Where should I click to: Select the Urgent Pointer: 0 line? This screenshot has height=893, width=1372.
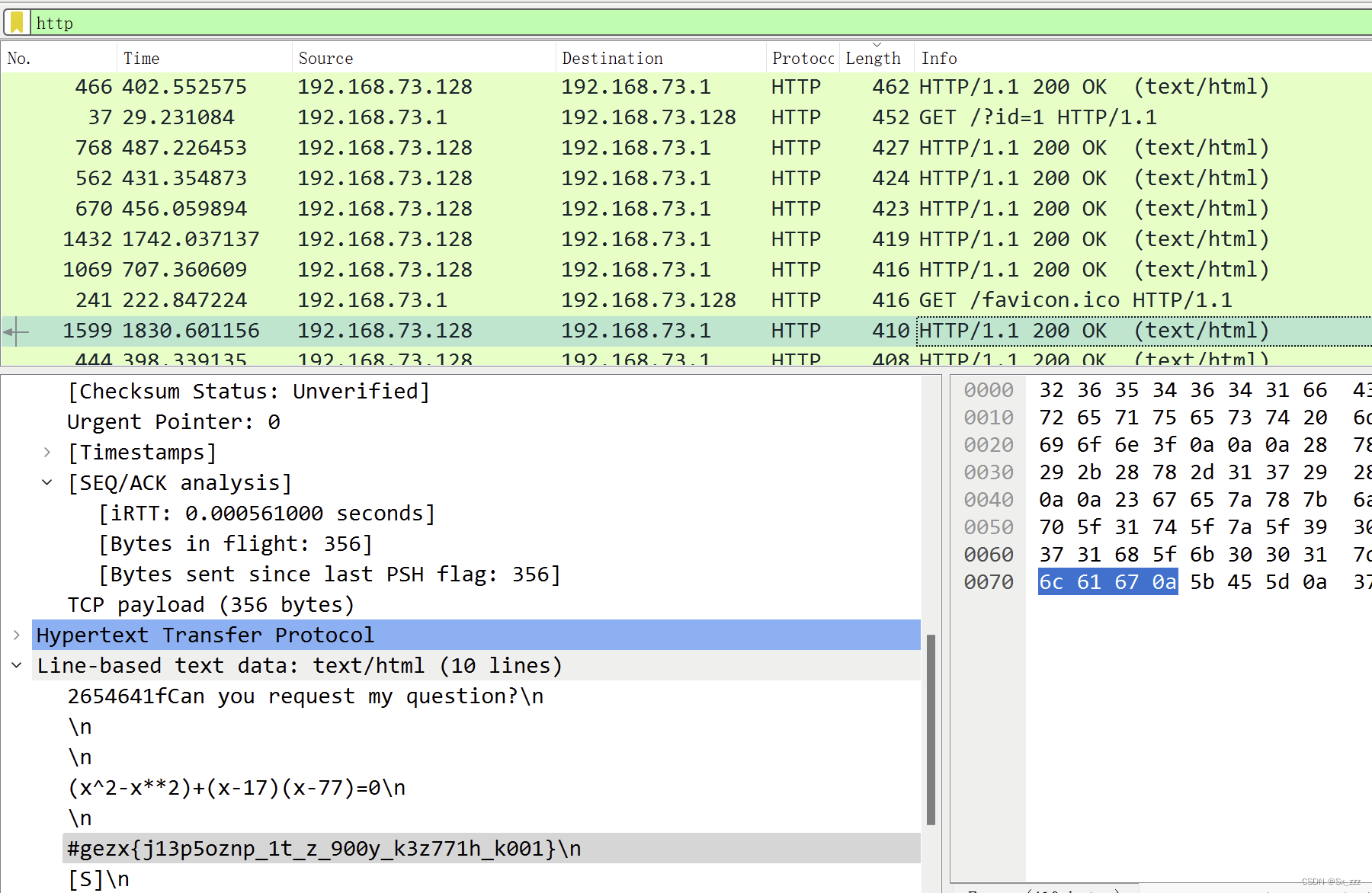point(174,422)
